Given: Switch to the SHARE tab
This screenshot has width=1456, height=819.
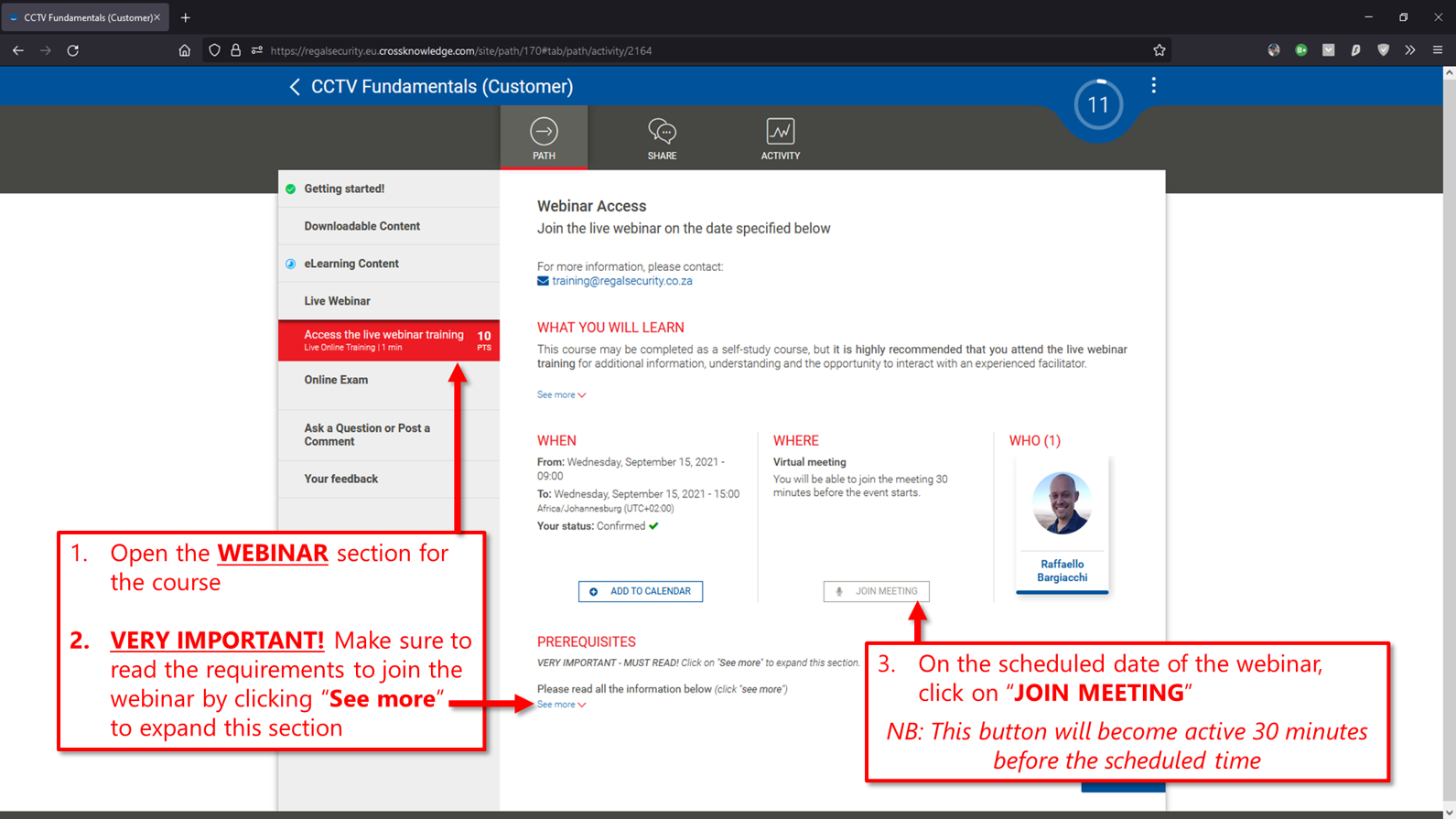Looking at the screenshot, I should [x=662, y=138].
